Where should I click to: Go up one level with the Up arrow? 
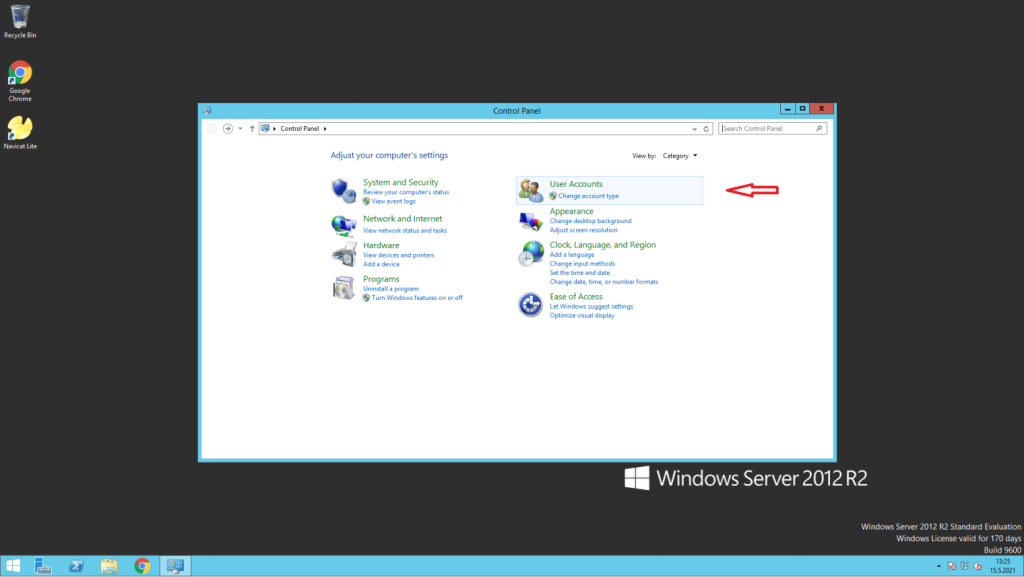(x=252, y=129)
